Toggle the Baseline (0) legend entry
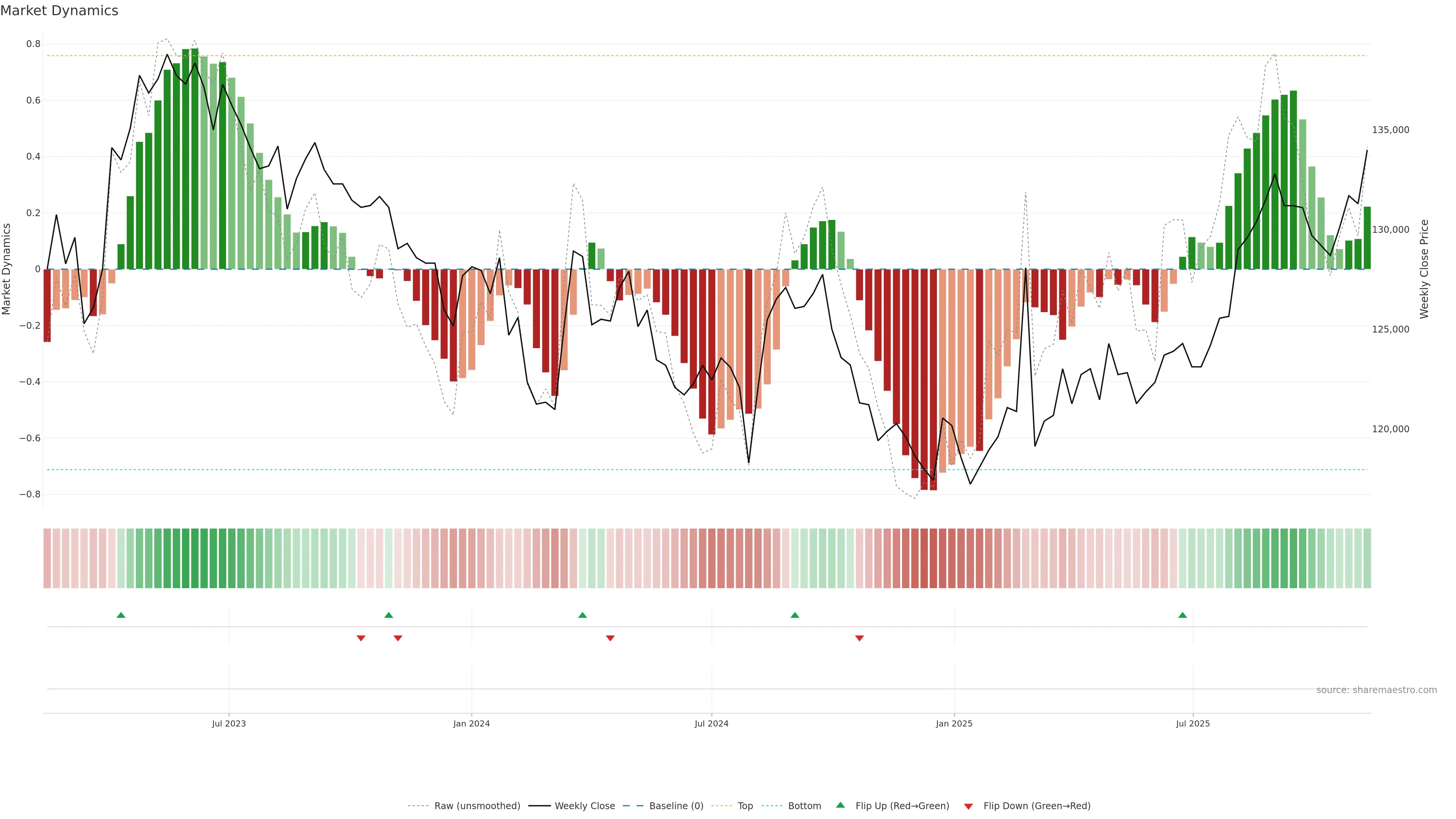The width and height of the screenshot is (1456, 819). (x=676, y=806)
